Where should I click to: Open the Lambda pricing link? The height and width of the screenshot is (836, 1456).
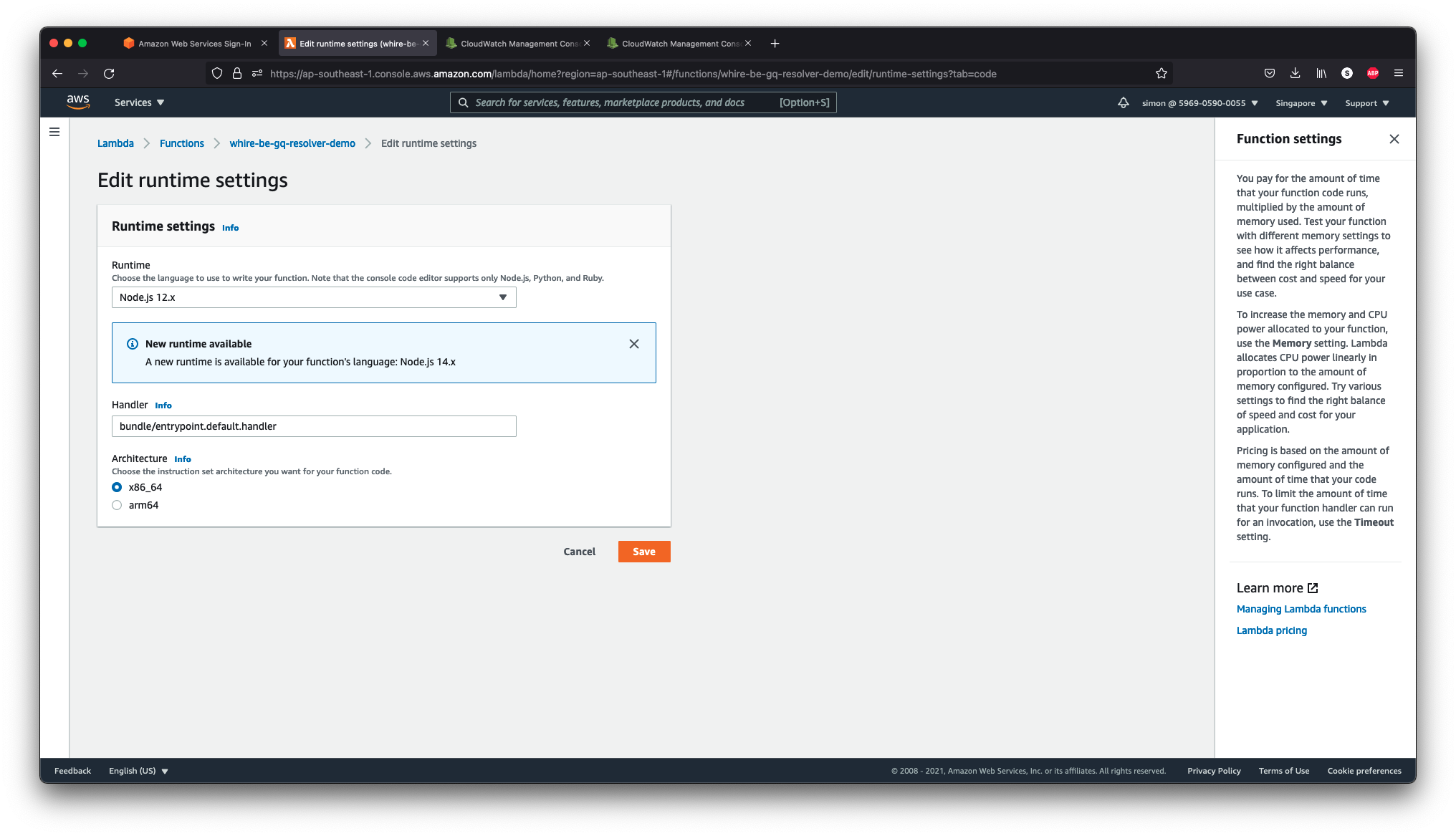tap(1271, 630)
